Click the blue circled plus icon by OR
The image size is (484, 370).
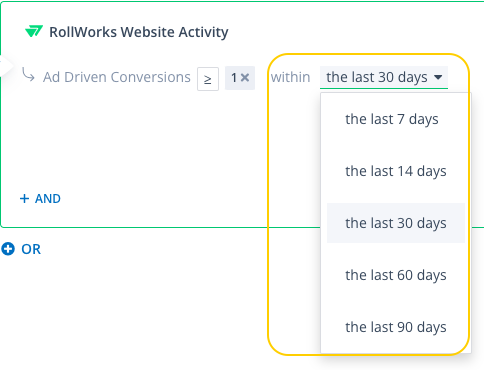click(8, 249)
